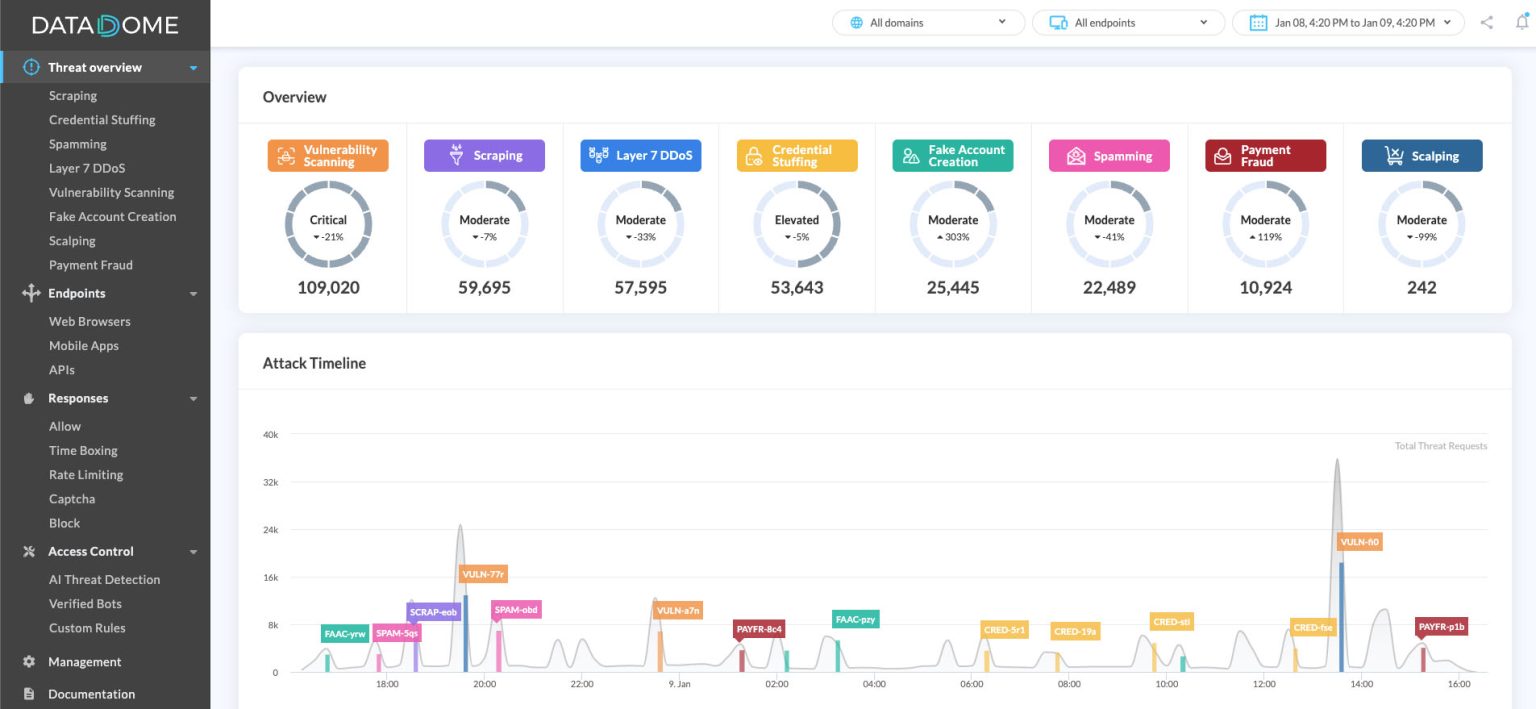
Task: Click the Documentation icon in the sidebar
Action: tap(28, 694)
